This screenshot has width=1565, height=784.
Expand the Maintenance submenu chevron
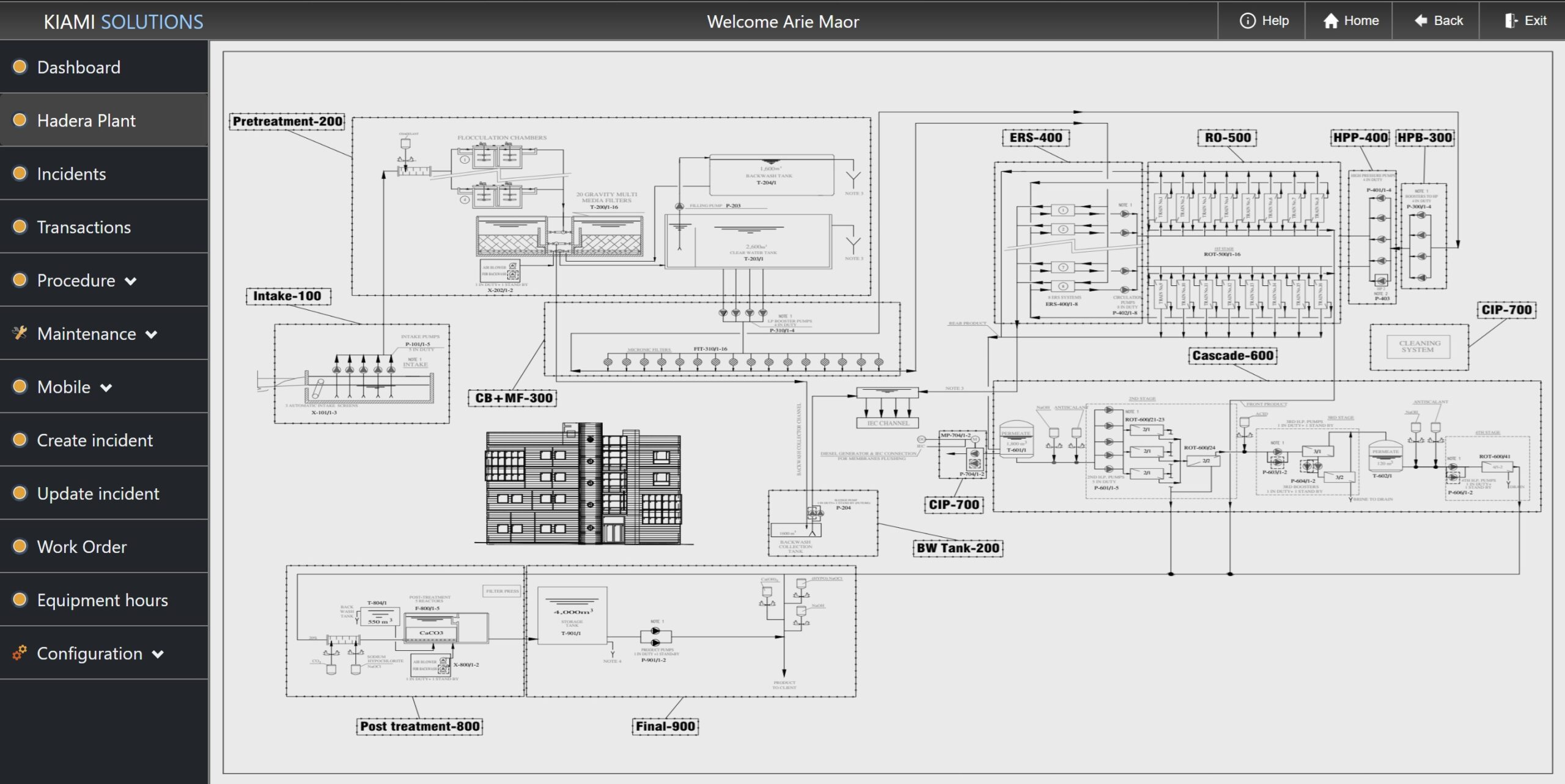(151, 334)
